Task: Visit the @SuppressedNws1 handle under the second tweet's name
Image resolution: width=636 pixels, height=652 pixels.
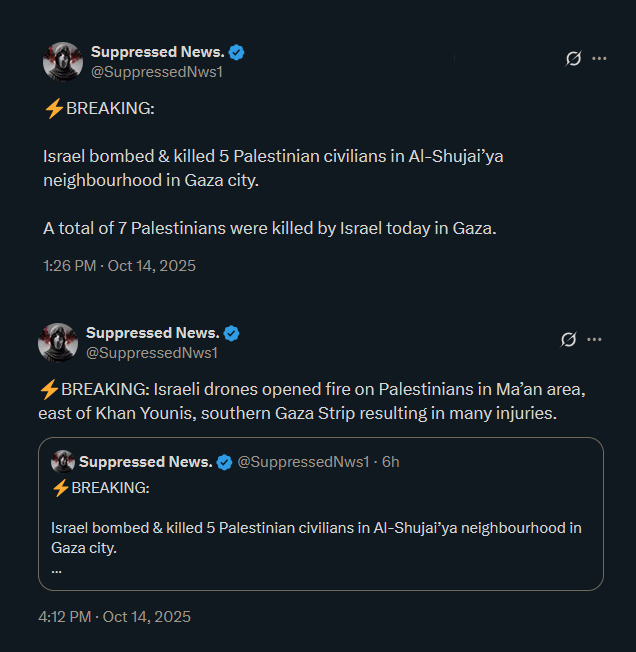Action: [x=152, y=353]
